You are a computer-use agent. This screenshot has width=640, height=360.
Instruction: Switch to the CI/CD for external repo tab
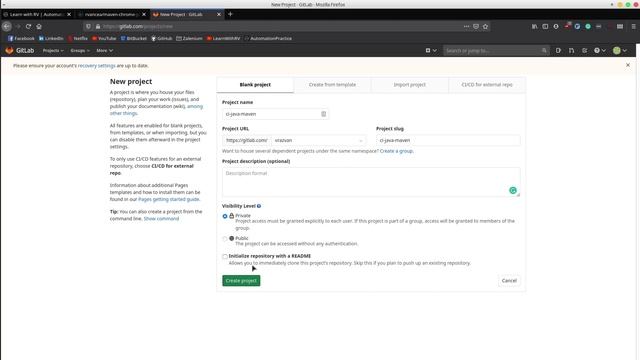(487, 84)
